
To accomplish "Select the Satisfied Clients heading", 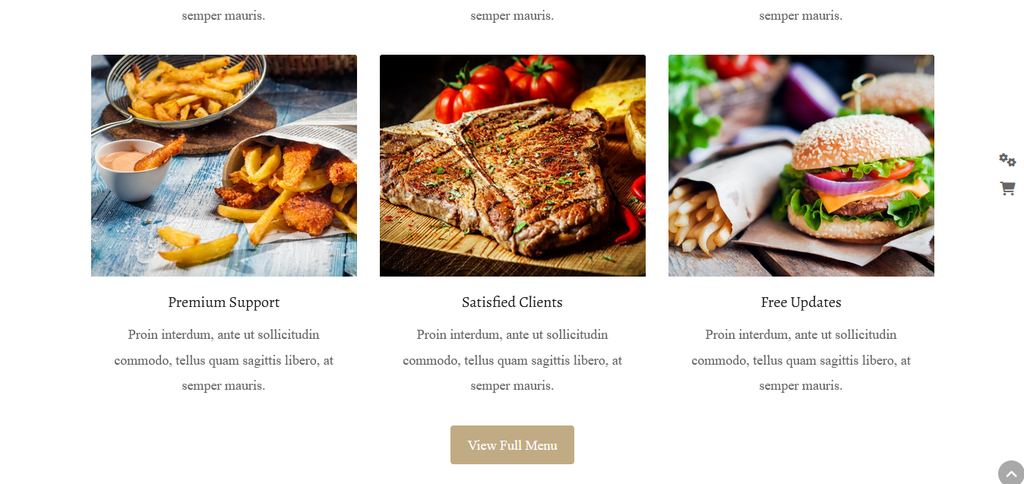I will point(512,302).
